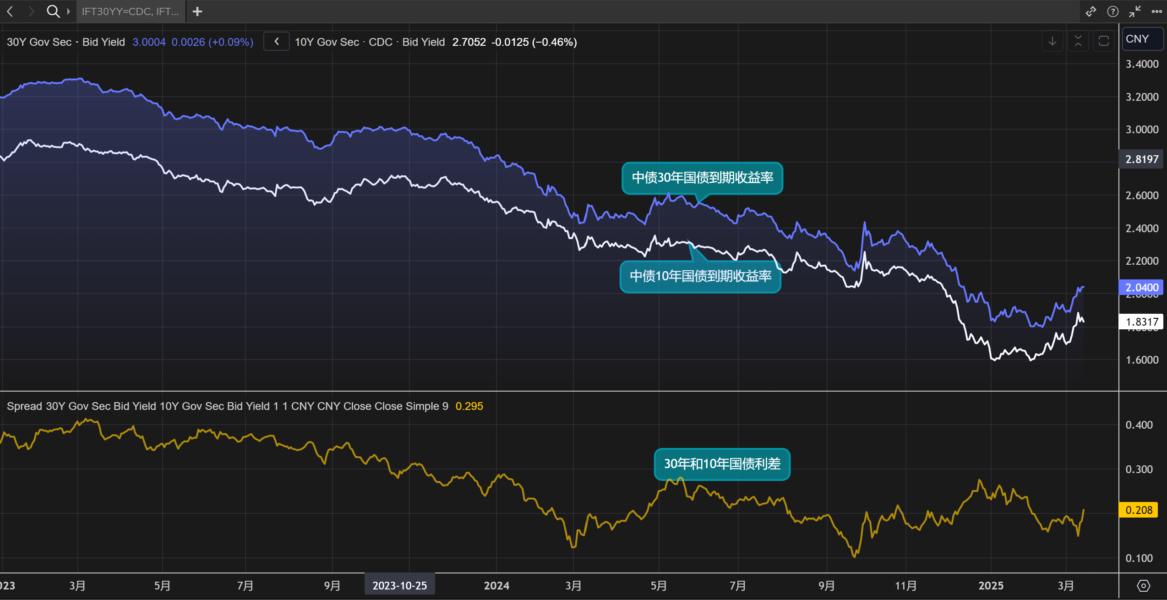Viewport: 1167px width, 600px height.
Task: Open chart settings hexagon icon
Action: [x=1143, y=585]
